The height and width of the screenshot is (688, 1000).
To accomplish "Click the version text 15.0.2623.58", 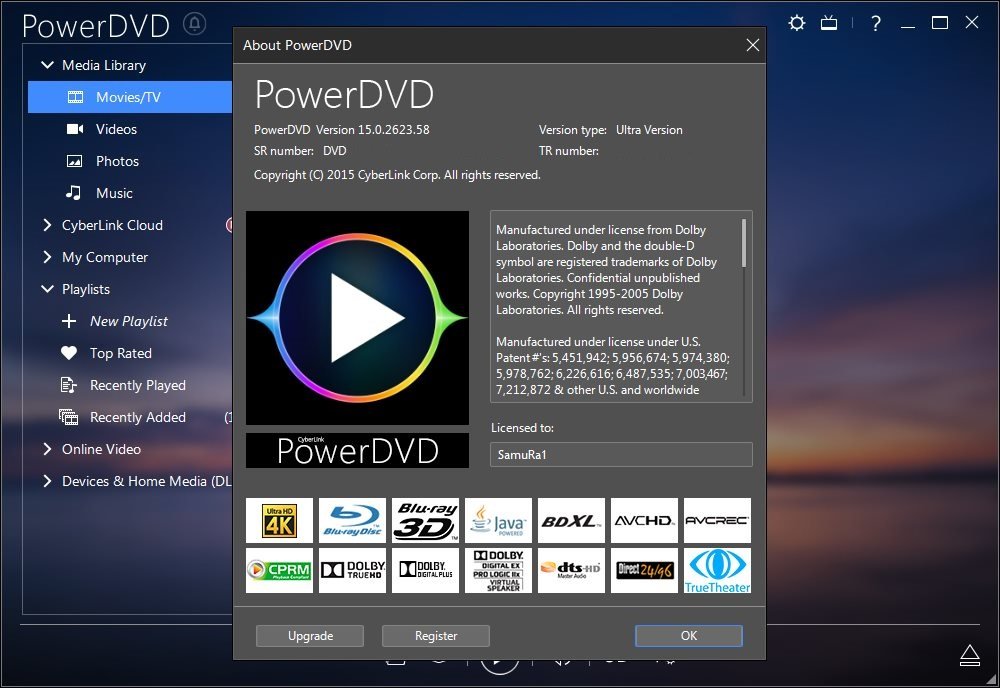I will point(393,130).
